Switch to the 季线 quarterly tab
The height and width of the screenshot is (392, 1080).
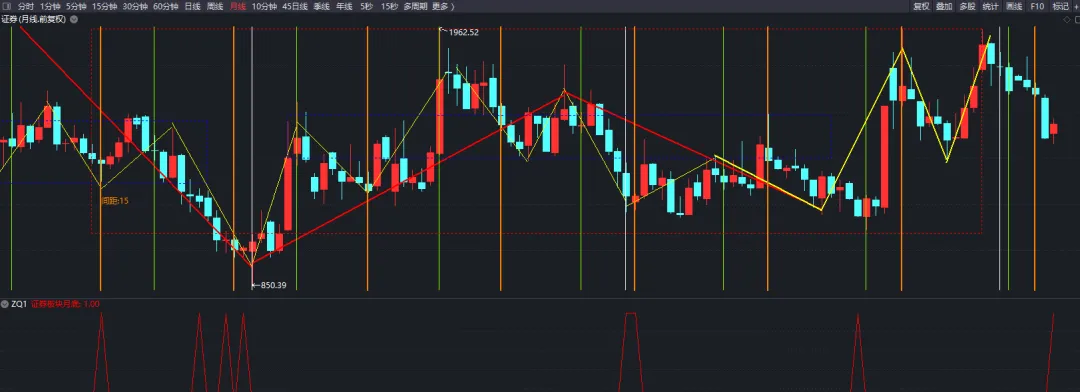(x=322, y=6)
